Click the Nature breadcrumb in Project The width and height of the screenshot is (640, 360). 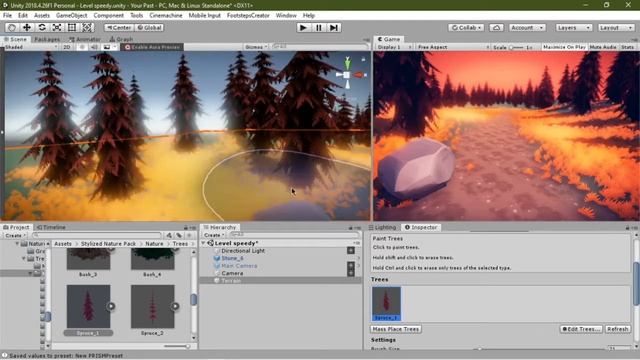[154, 244]
